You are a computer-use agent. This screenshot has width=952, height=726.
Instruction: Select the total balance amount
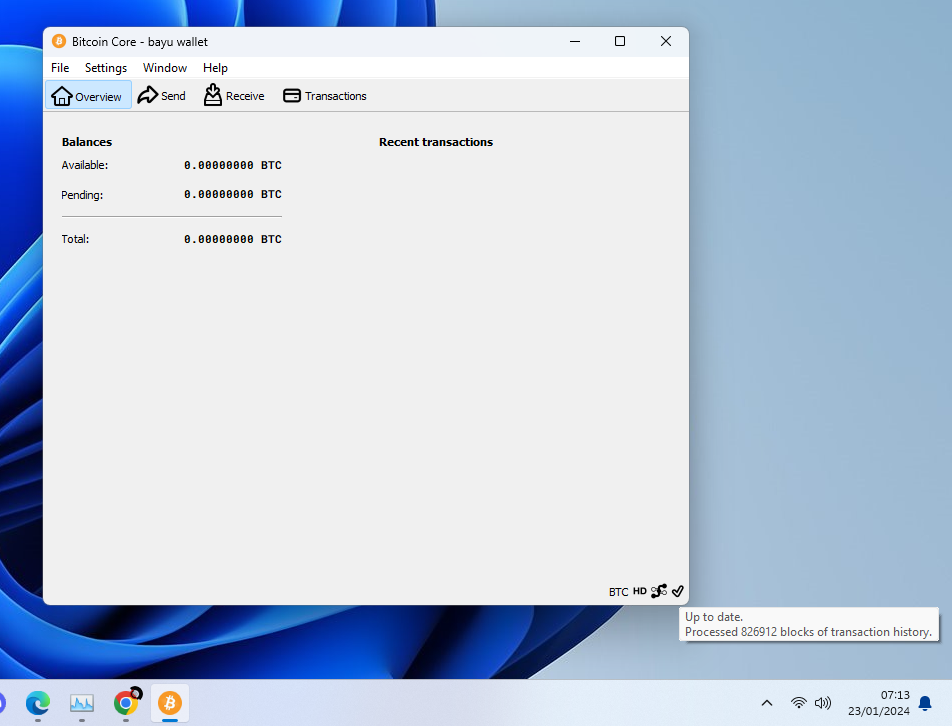(x=233, y=239)
